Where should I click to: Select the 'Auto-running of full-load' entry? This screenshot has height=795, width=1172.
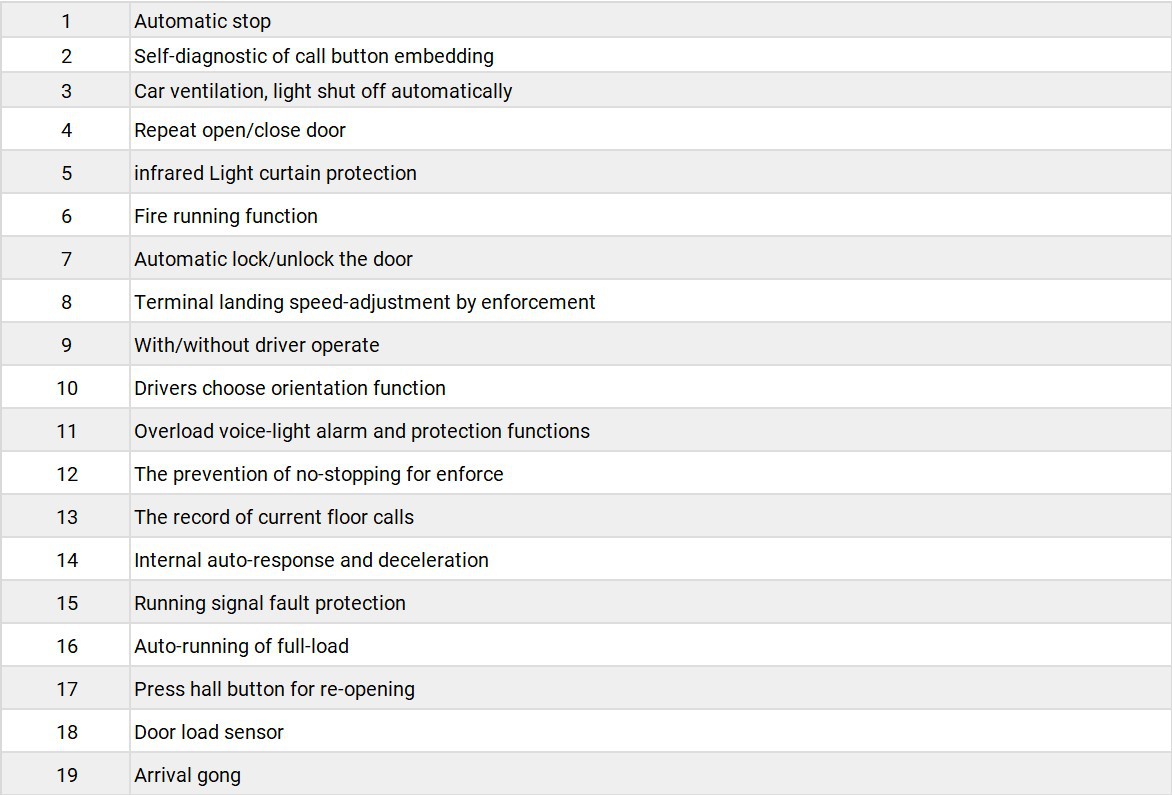[x=241, y=646]
